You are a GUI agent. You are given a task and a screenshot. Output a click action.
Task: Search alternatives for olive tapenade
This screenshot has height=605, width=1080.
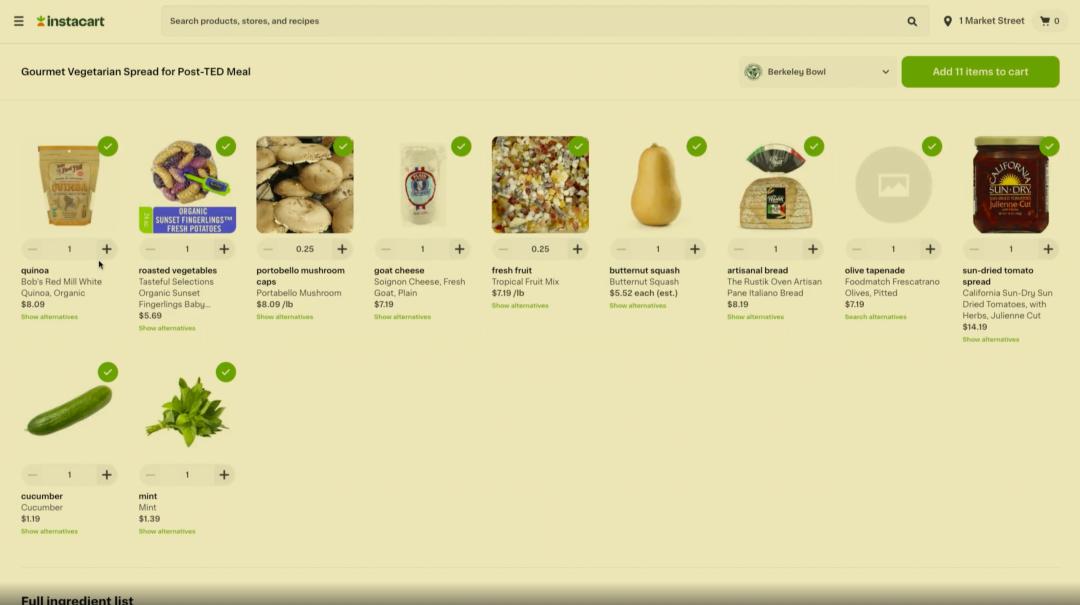875,317
